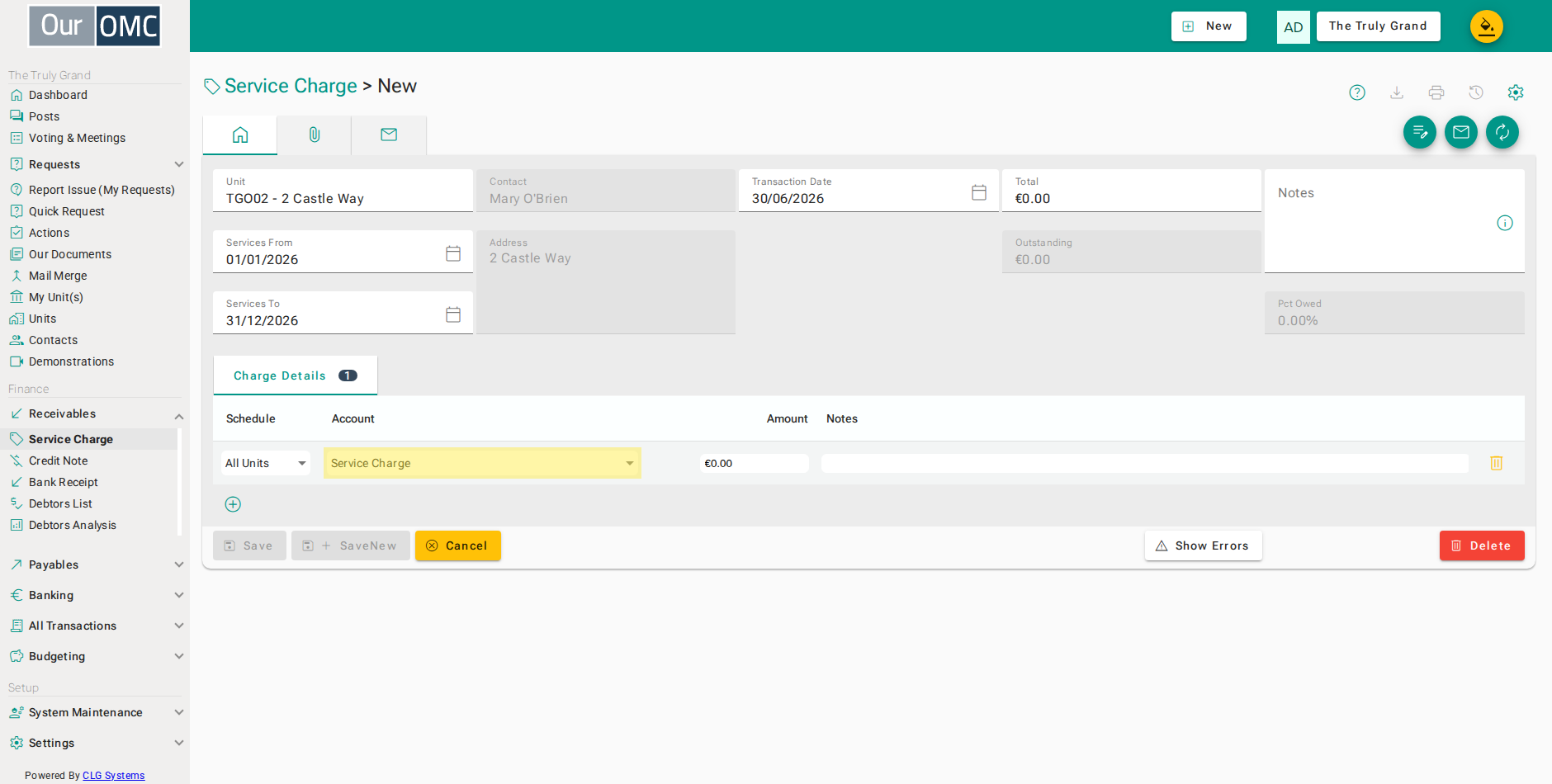Select the Charge Details tab
The image size is (1552, 784).
click(x=296, y=375)
